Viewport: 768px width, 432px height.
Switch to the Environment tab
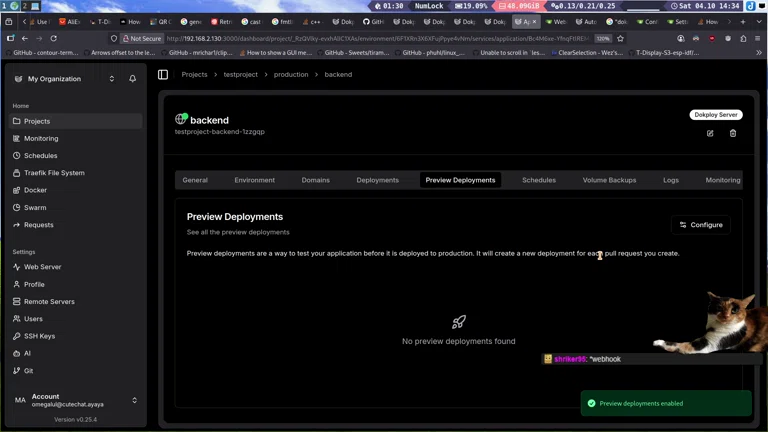pos(254,180)
